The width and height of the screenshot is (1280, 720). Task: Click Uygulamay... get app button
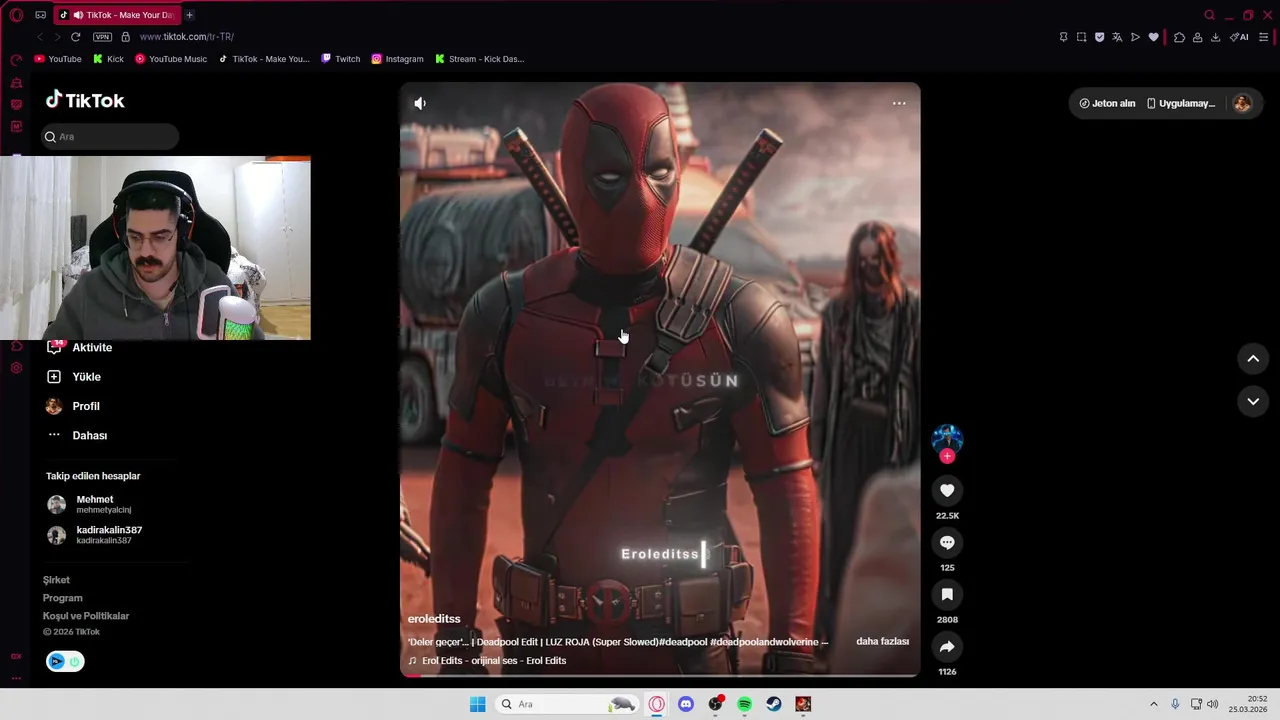1181,103
